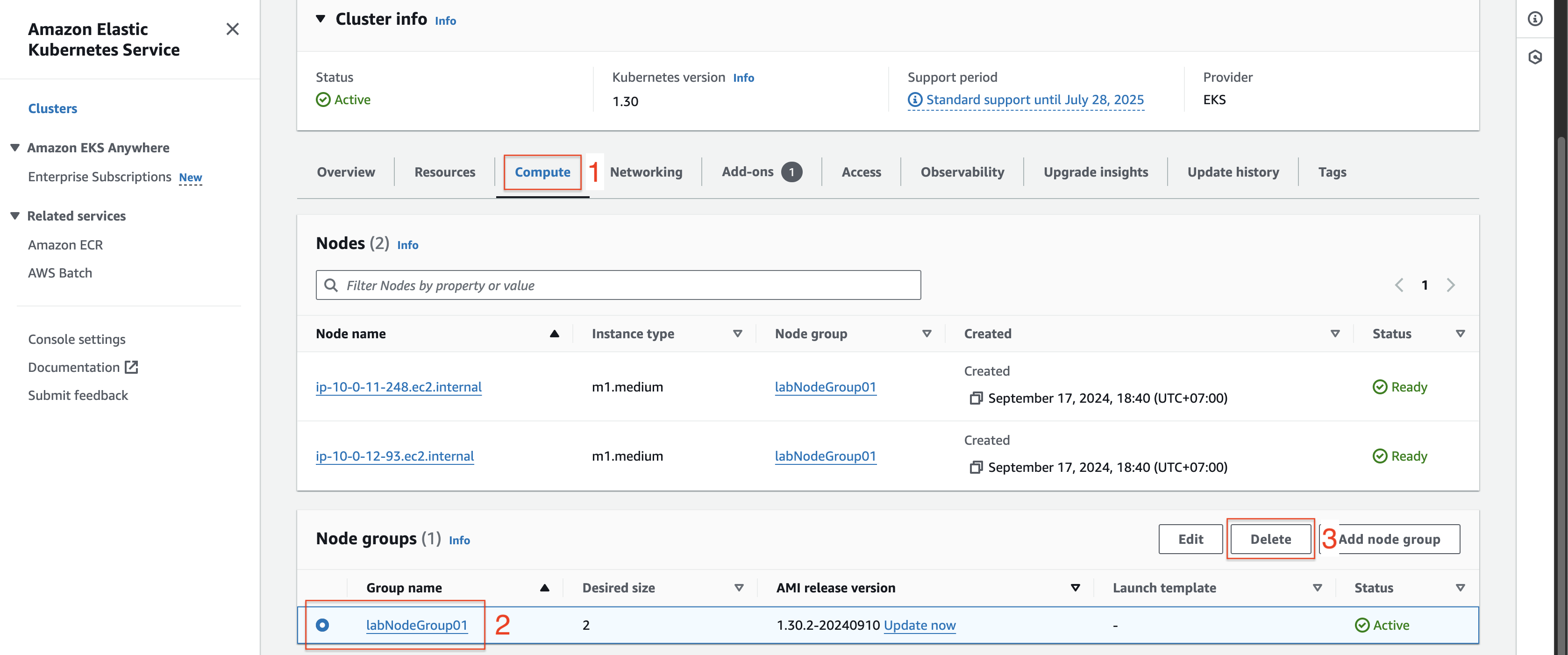
Task: Open the Update history tab
Action: tap(1233, 172)
